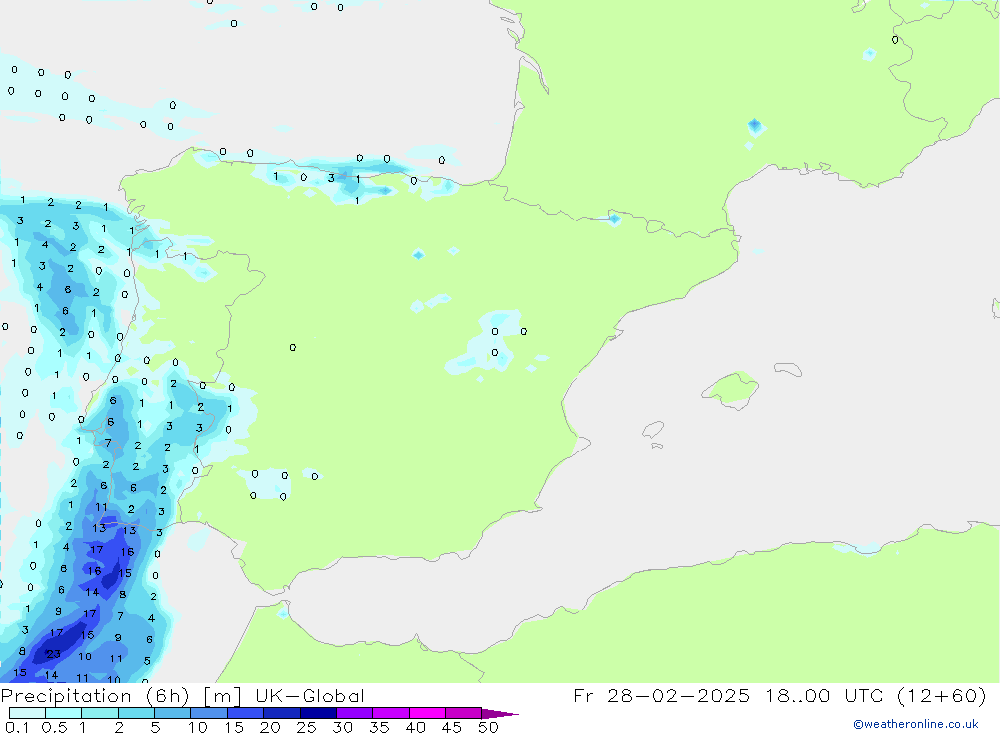
Task: Click the 5 to 10 legend color box
Action: [173, 713]
